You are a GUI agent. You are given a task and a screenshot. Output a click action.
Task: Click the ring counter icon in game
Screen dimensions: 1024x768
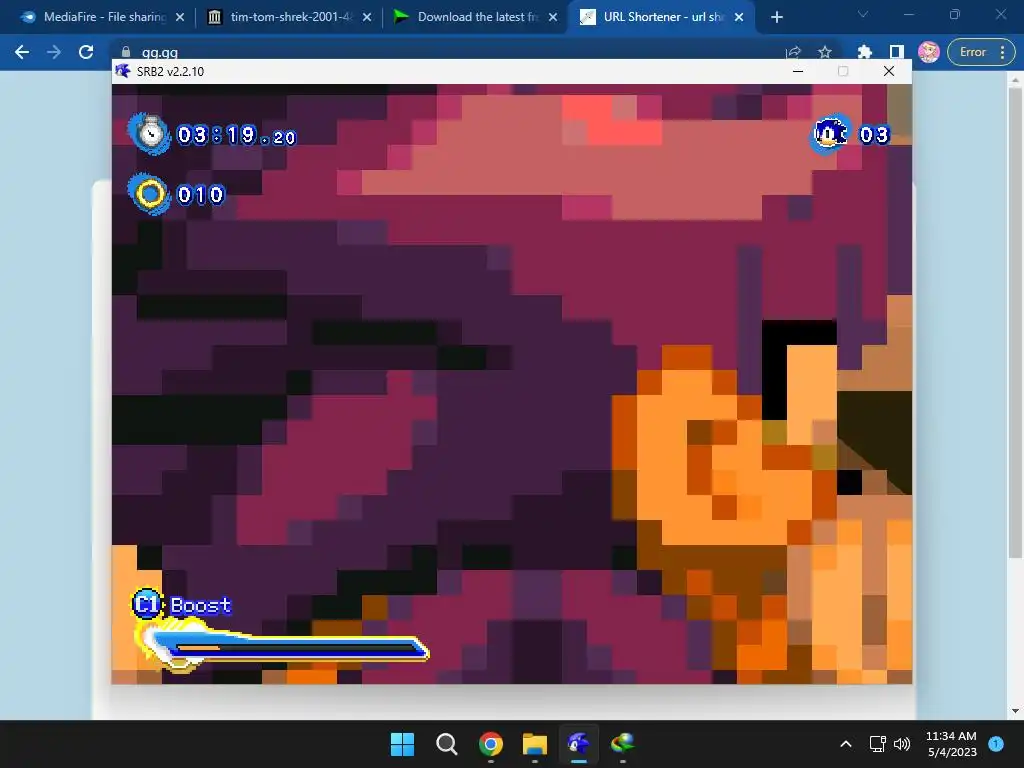coord(150,194)
